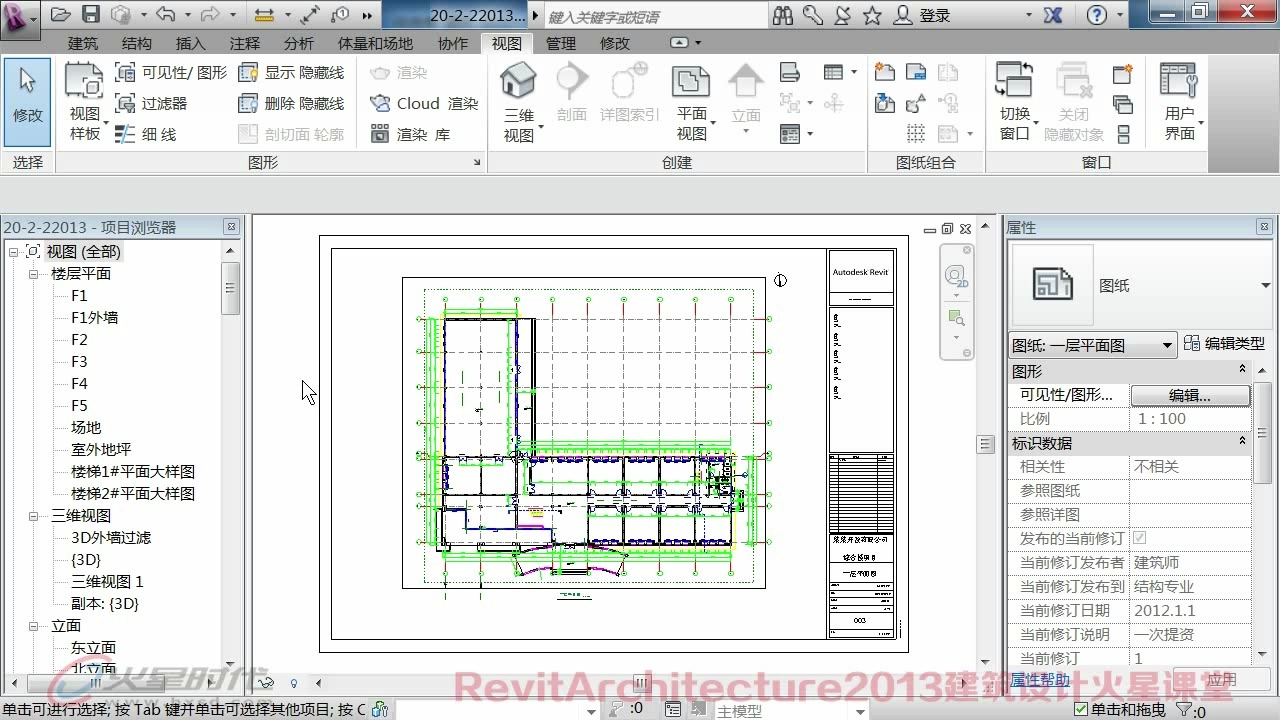Toggle the 单击和拖曳 checkbox in status bar
This screenshot has height=720, width=1280.
1080,710
